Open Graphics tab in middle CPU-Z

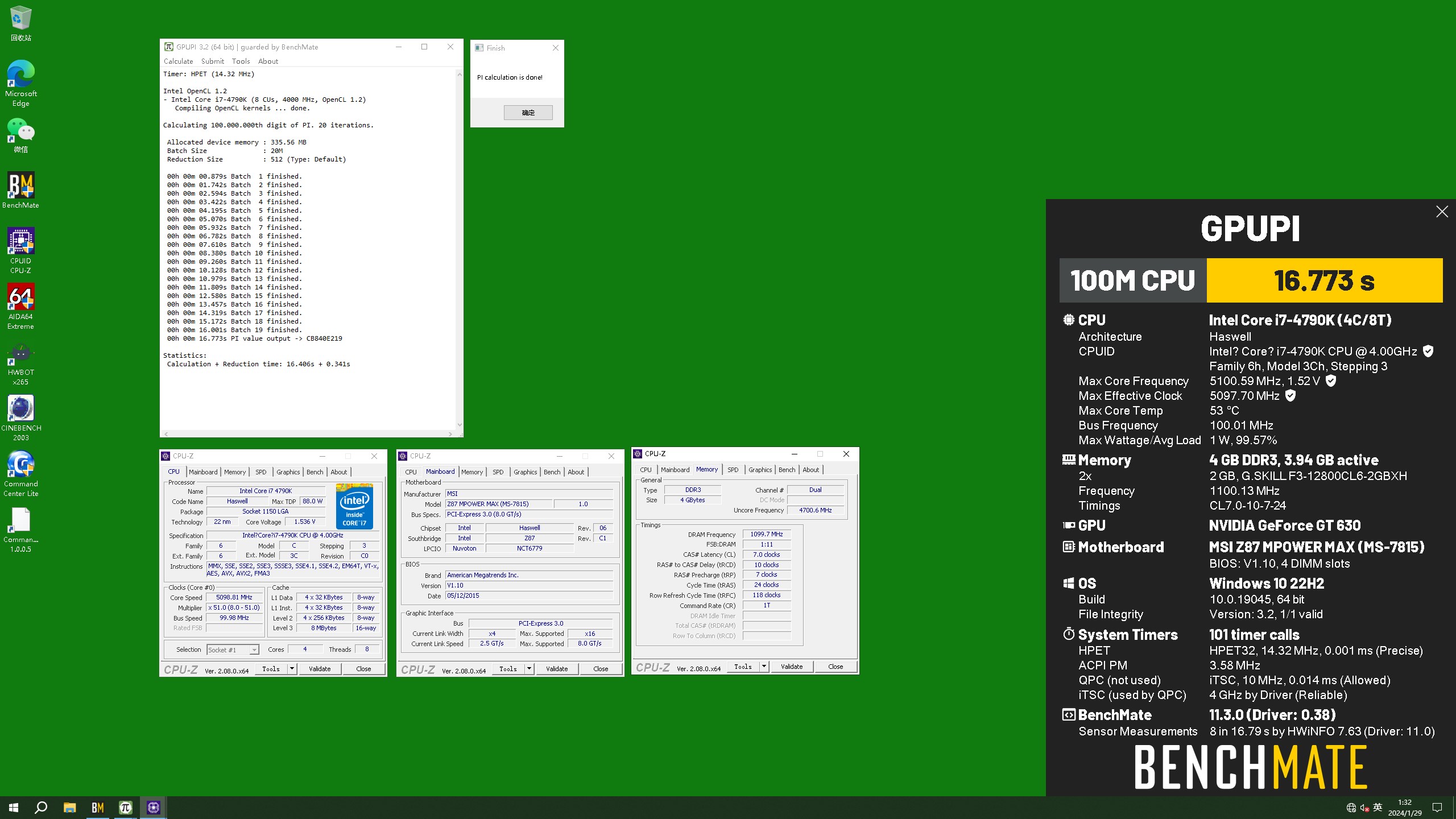pyautogui.click(x=525, y=472)
